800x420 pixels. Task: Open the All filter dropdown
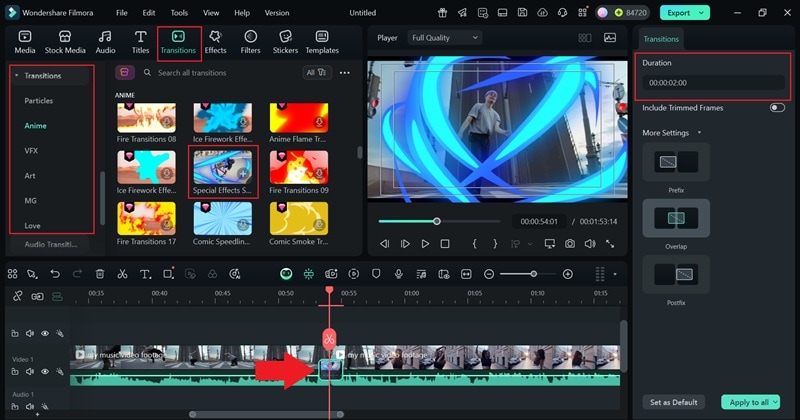click(x=316, y=73)
